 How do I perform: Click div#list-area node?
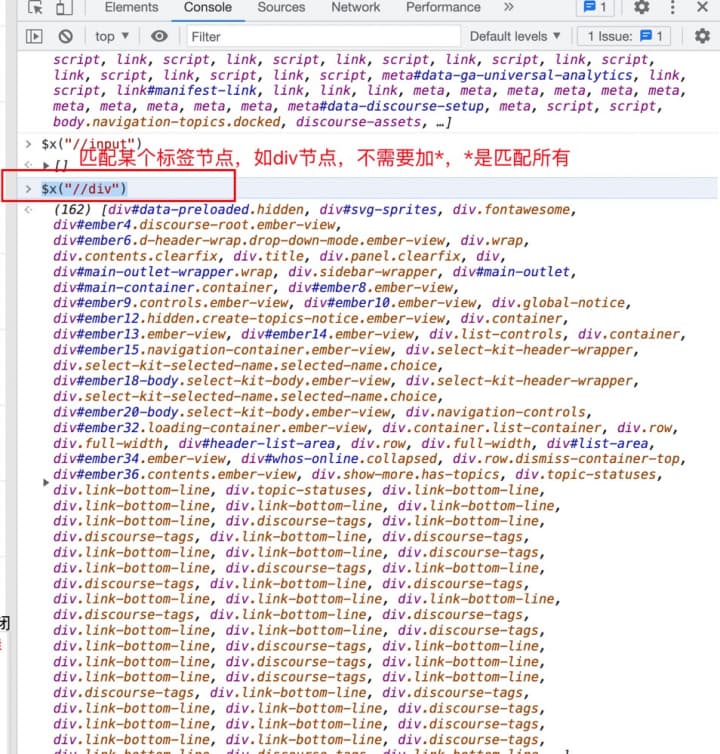pos(597,443)
